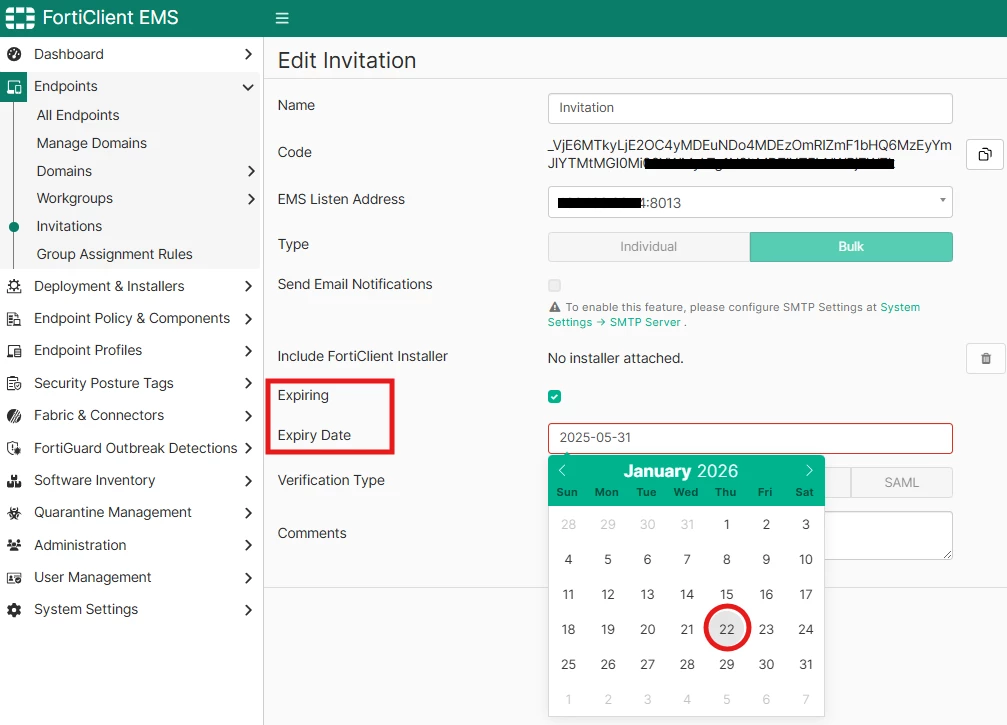The width and height of the screenshot is (1007, 725).
Task: Click the Name input field
Action: pos(750,108)
